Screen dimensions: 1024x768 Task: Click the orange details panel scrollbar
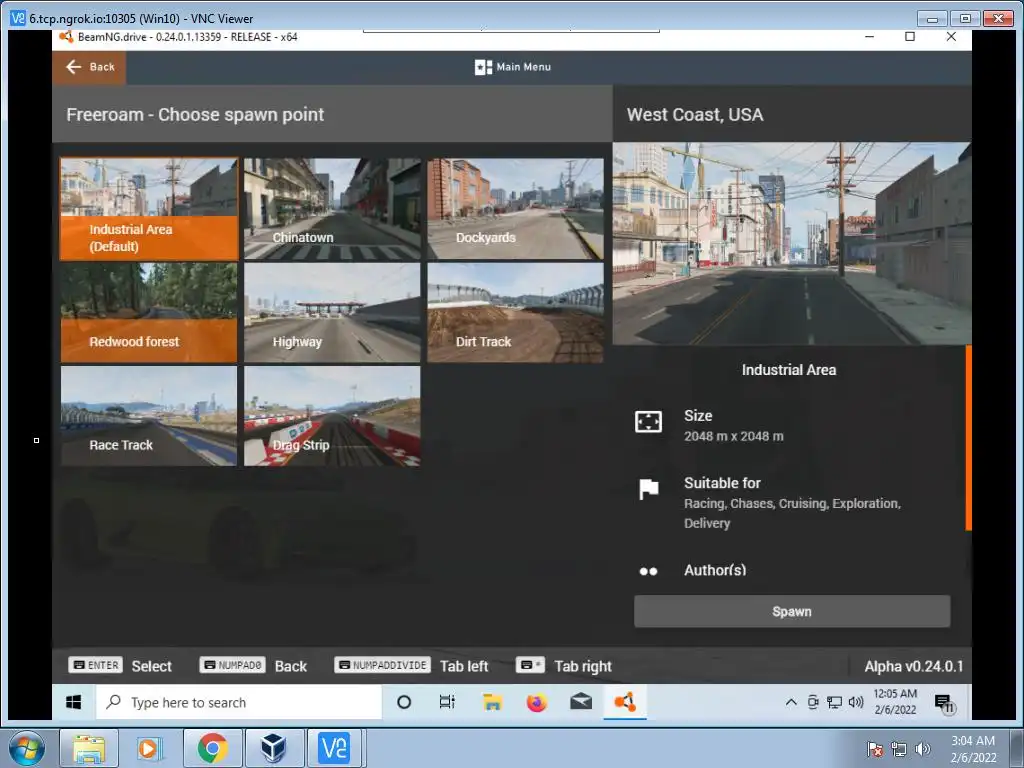pyautogui.click(x=968, y=438)
